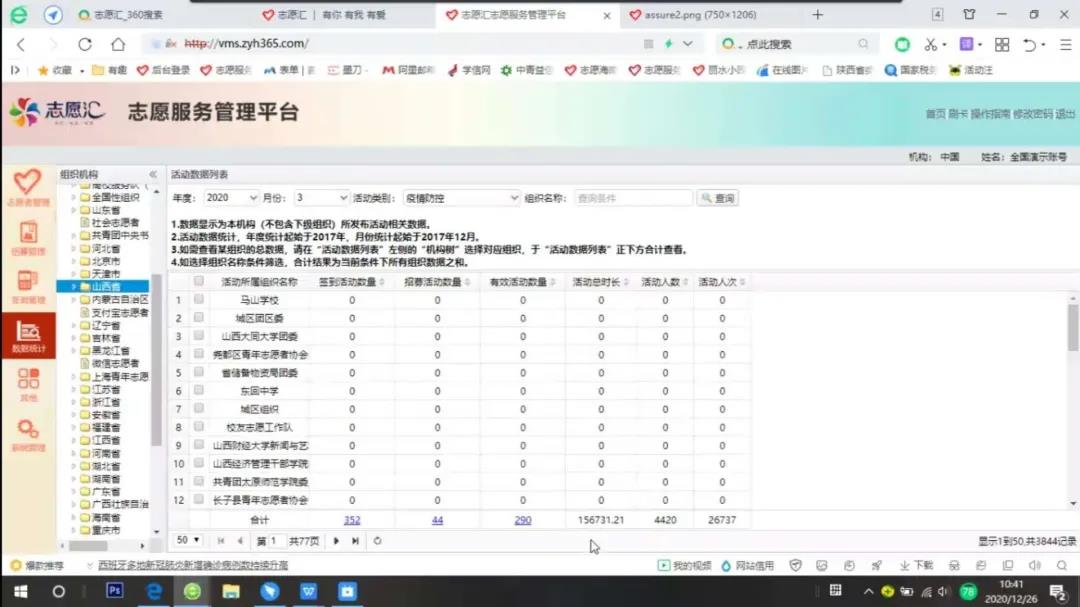Open the gears system settings sidebar icon
The image size is (1080, 607).
click(x=28, y=435)
